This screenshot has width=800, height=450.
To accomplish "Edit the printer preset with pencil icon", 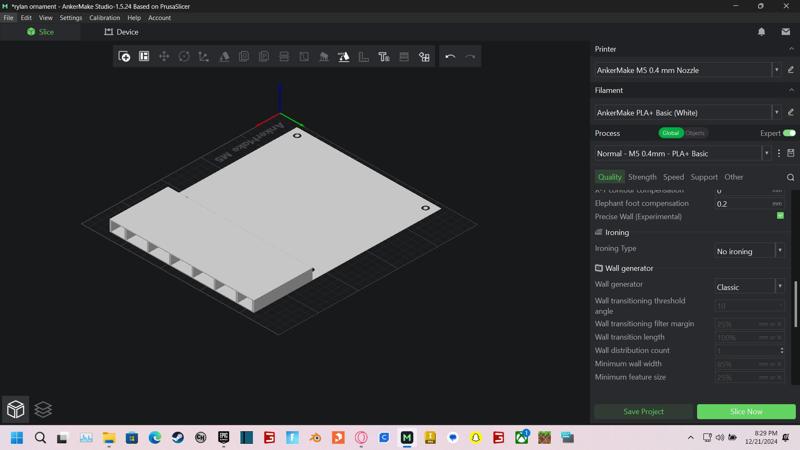I will coord(790,70).
